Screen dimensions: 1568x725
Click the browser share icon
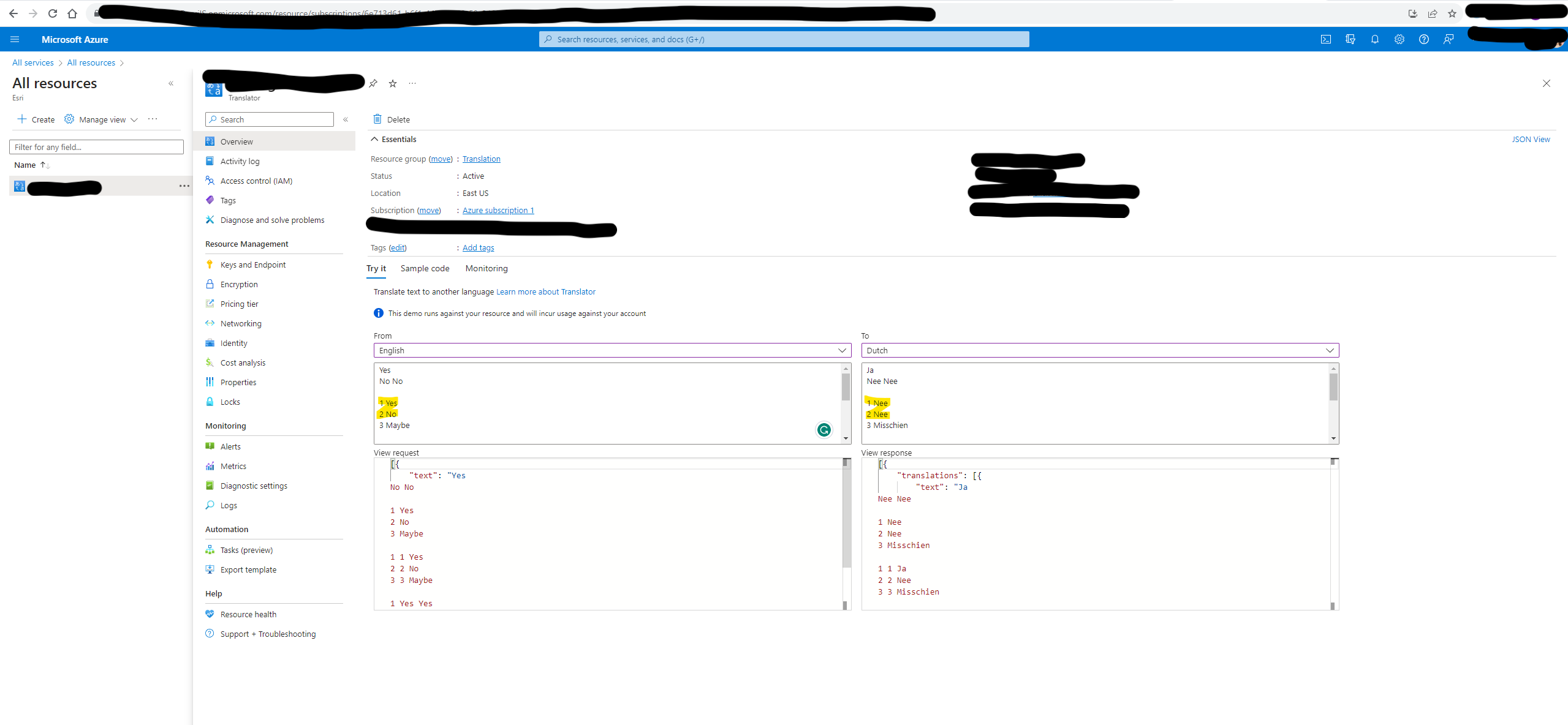point(1433,13)
